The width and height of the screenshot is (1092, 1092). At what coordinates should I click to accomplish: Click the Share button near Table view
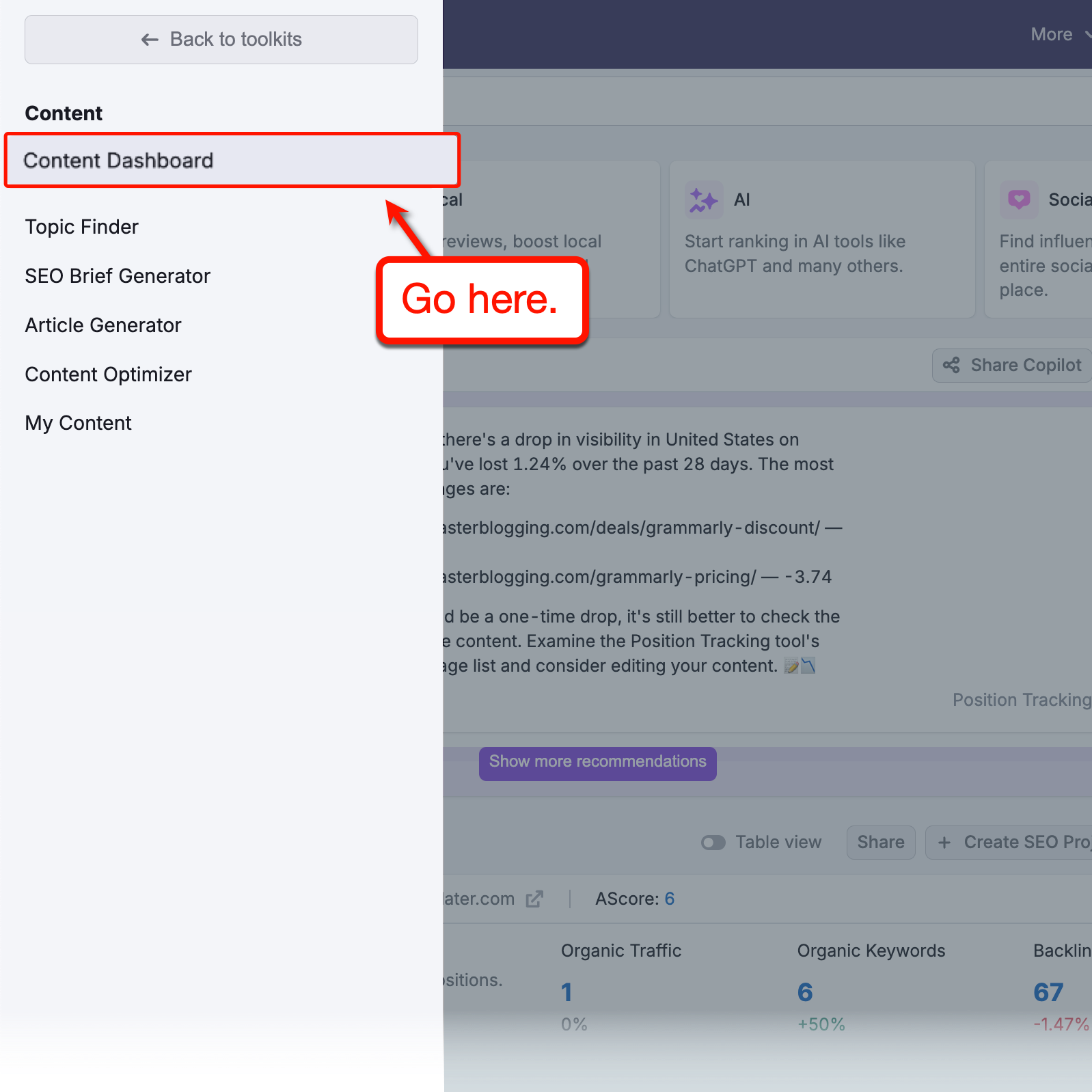point(881,843)
